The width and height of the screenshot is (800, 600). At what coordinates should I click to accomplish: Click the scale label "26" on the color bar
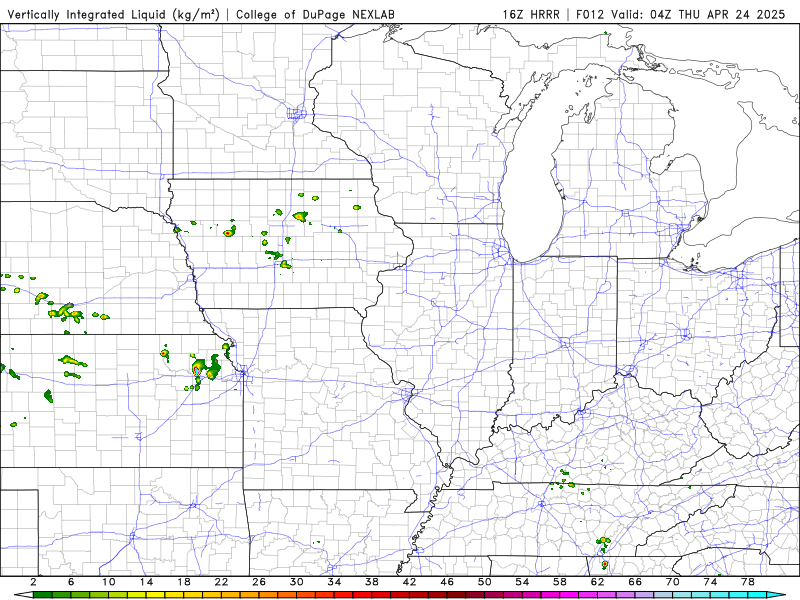click(259, 582)
